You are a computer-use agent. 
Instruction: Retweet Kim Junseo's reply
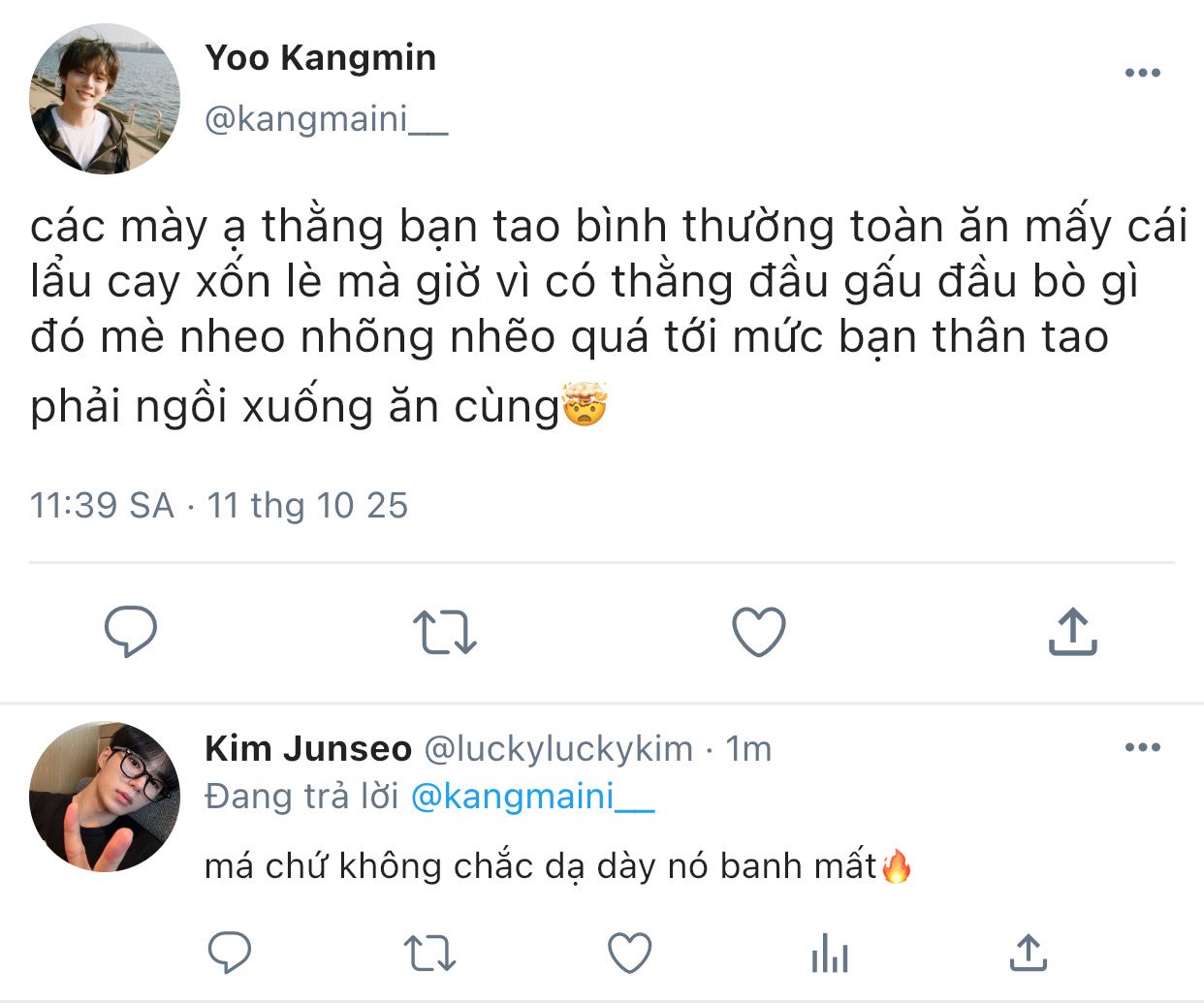pos(429,952)
